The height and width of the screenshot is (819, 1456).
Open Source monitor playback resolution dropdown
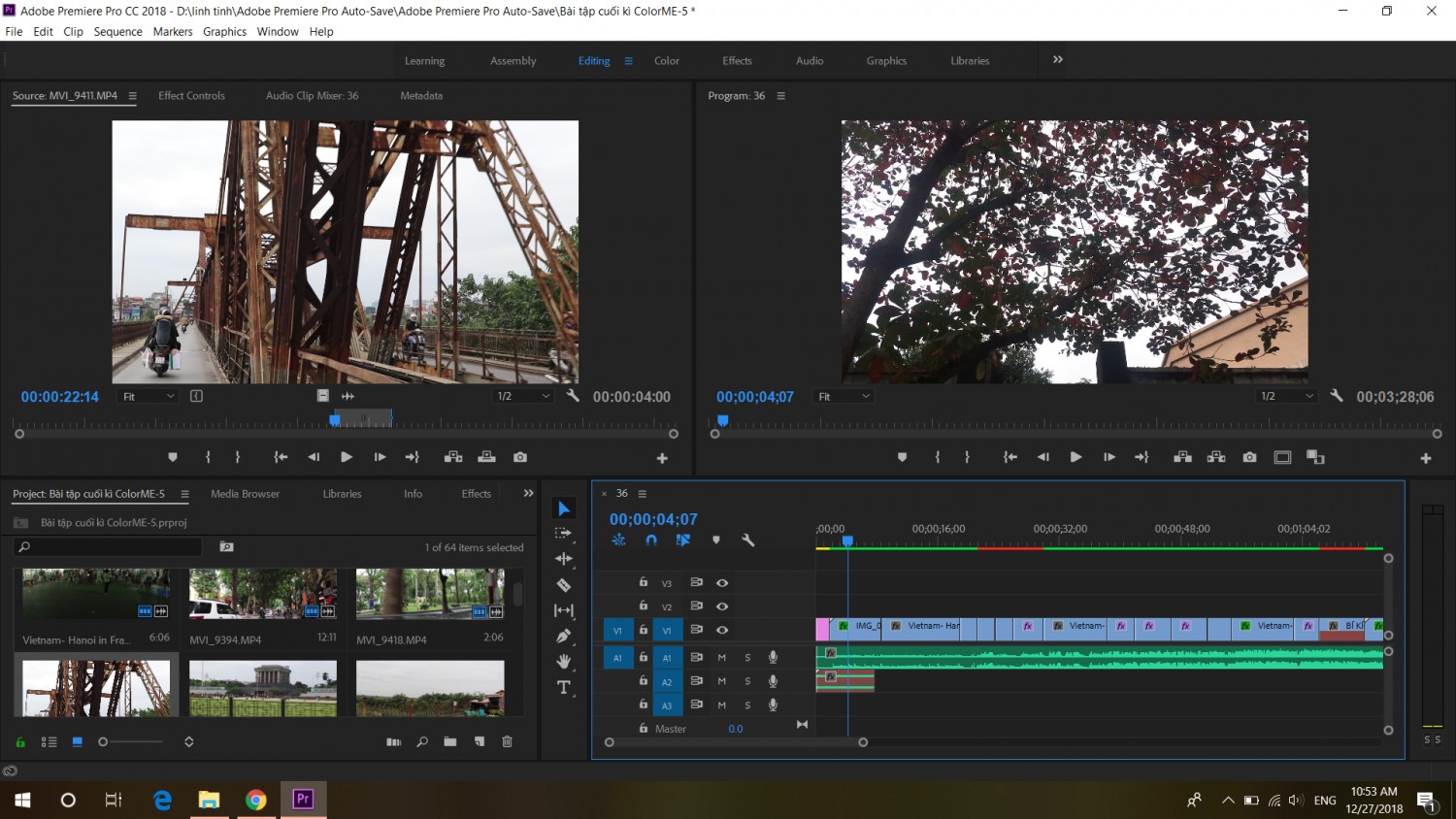pyautogui.click(x=524, y=396)
